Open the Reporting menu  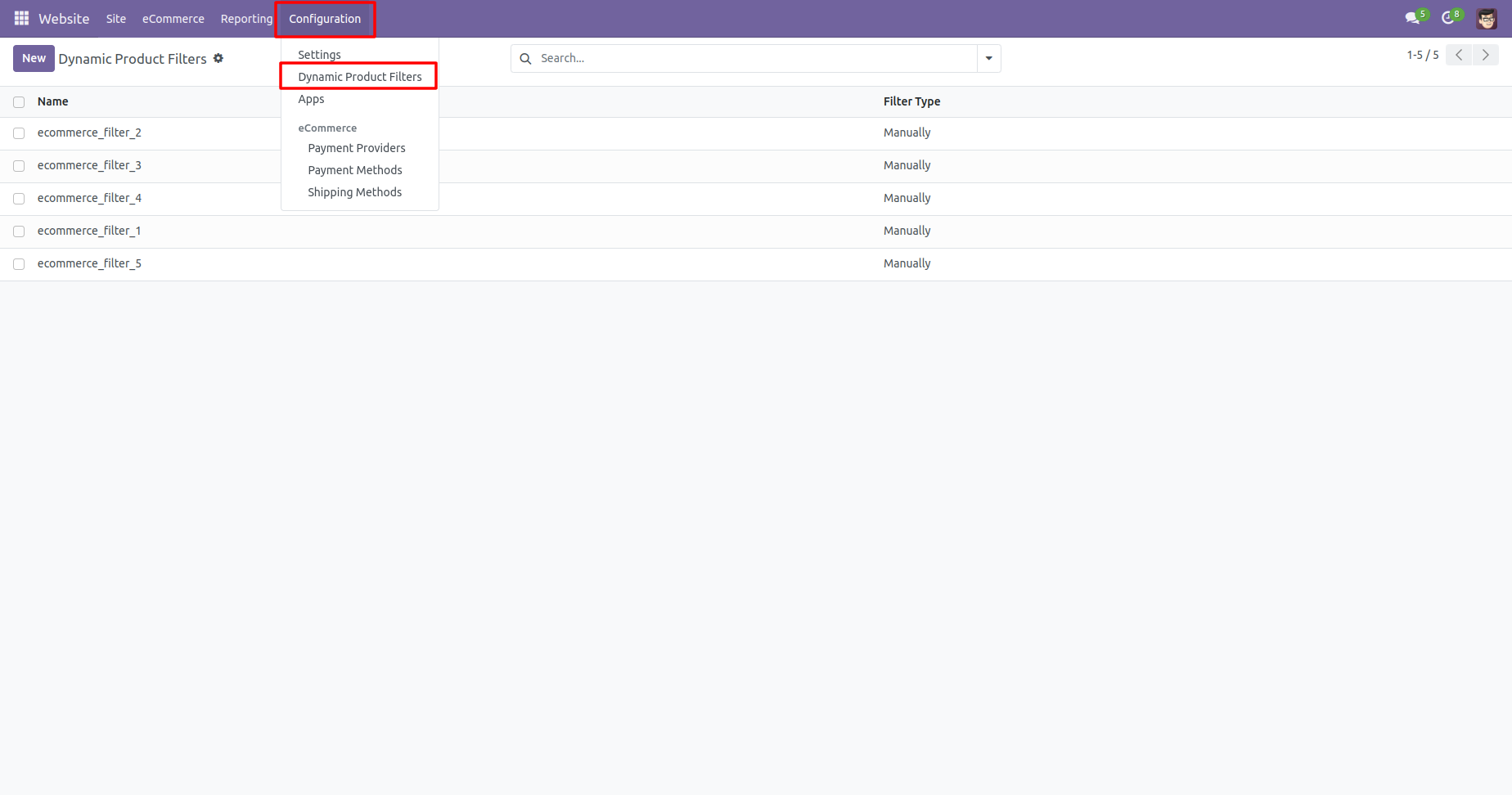246,19
